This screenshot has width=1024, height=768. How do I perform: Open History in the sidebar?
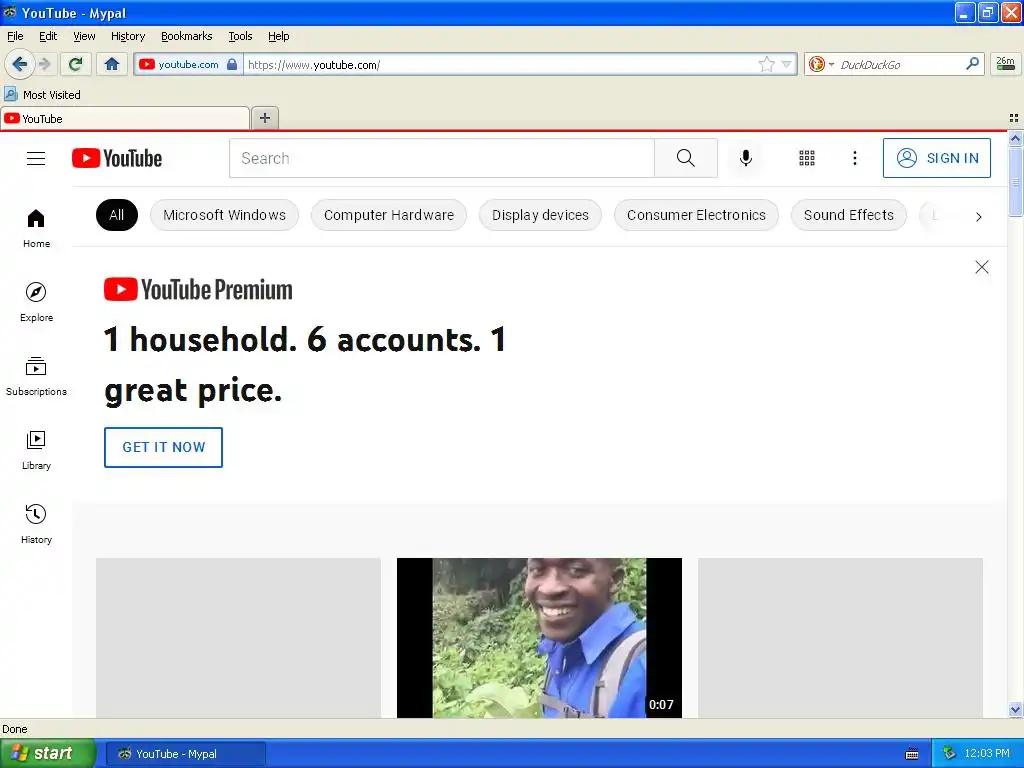pos(36,524)
